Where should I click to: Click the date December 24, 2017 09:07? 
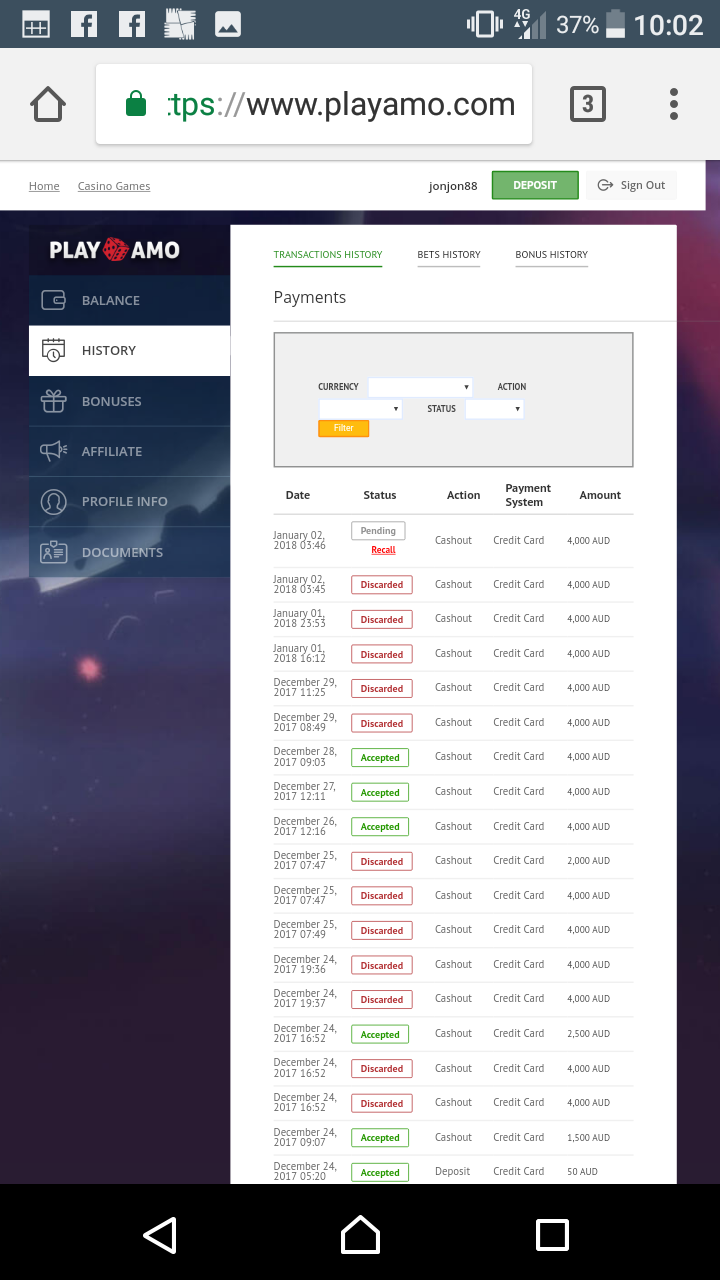[305, 1138]
